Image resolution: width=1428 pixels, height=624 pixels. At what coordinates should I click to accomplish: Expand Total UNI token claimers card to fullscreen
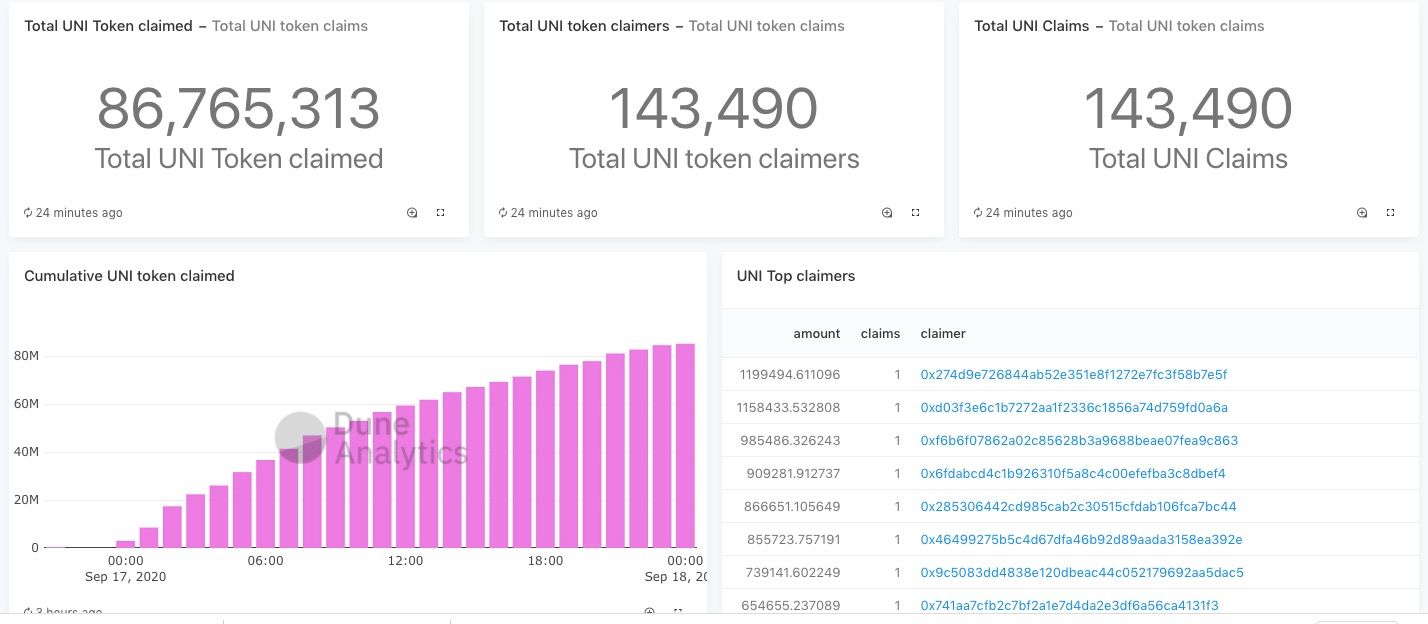tap(916, 213)
